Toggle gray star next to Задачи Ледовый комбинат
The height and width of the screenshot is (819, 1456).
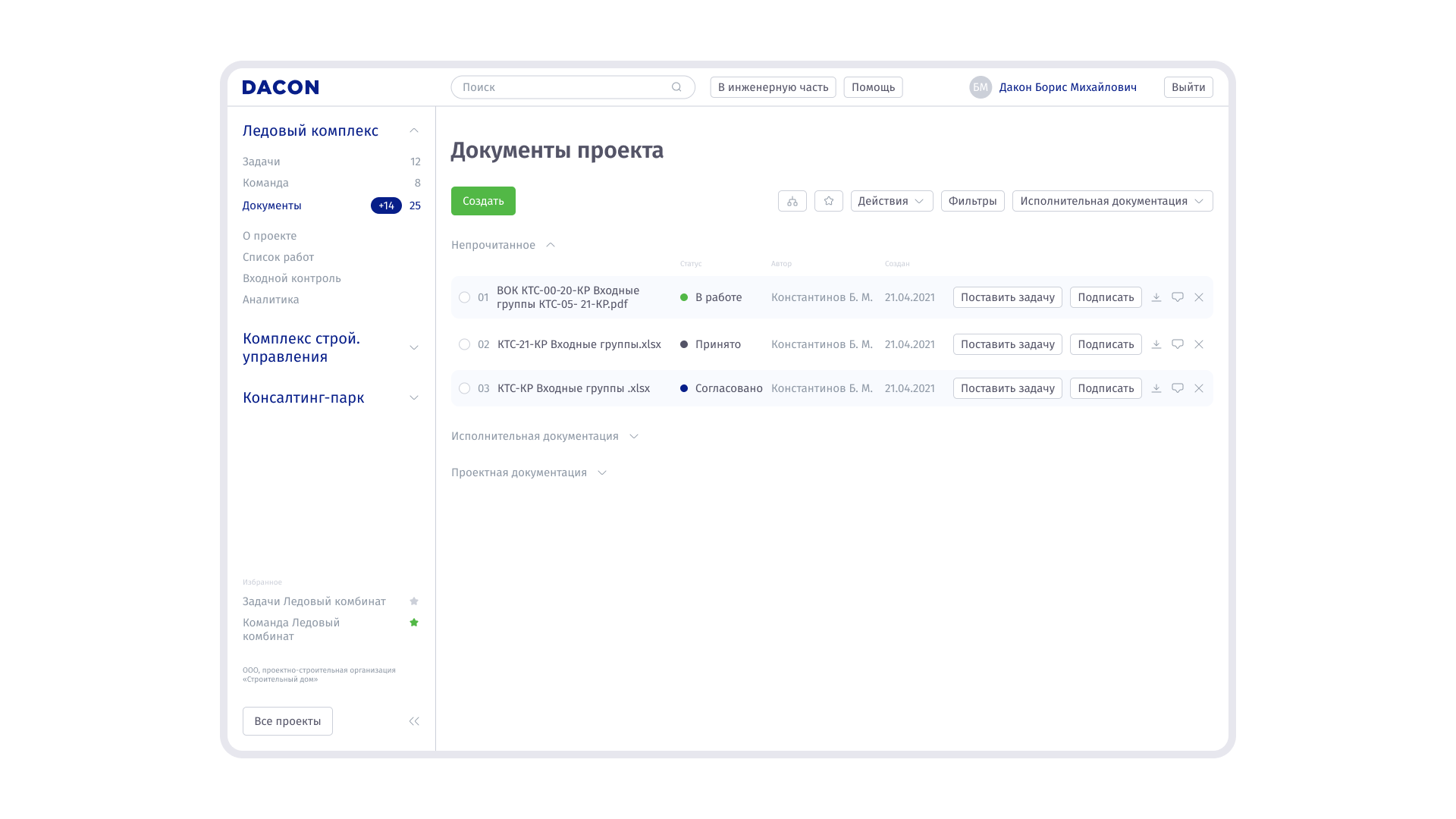tap(414, 601)
